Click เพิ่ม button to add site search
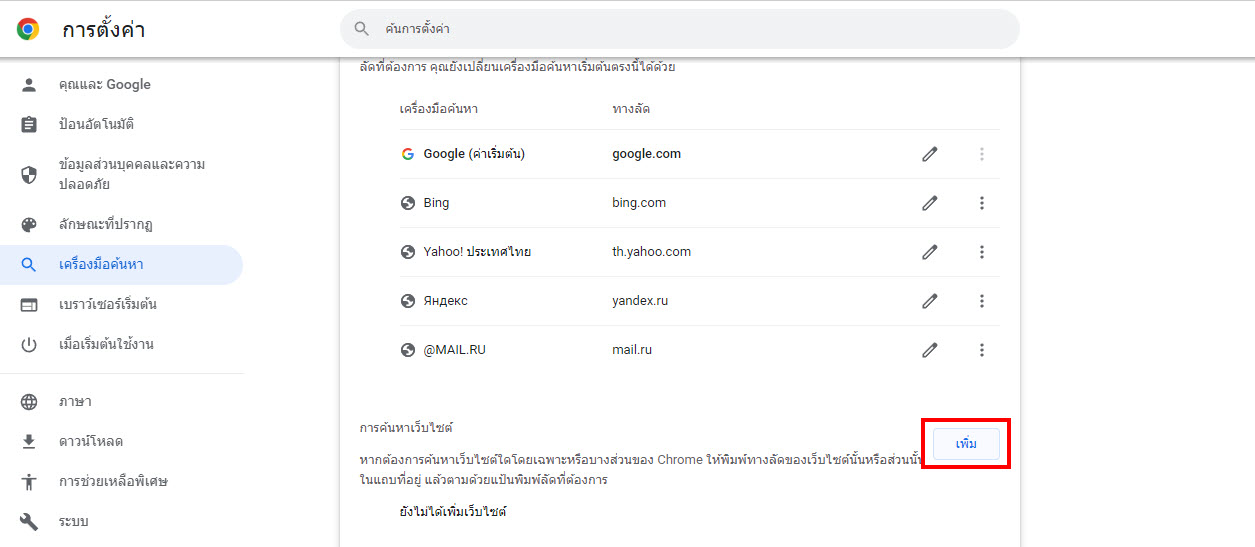Image resolution: width=1255 pixels, height=547 pixels. [966, 443]
